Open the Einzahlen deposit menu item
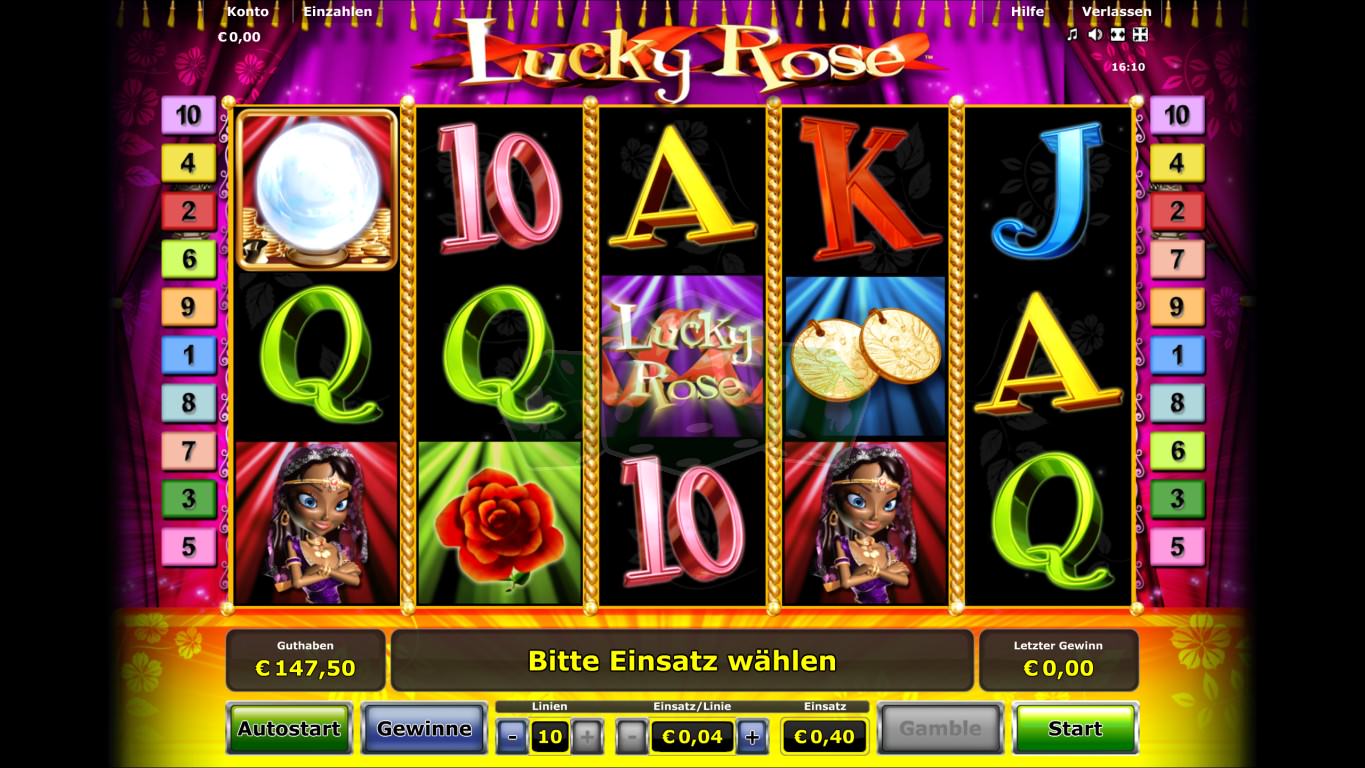The image size is (1365, 768). click(338, 12)
